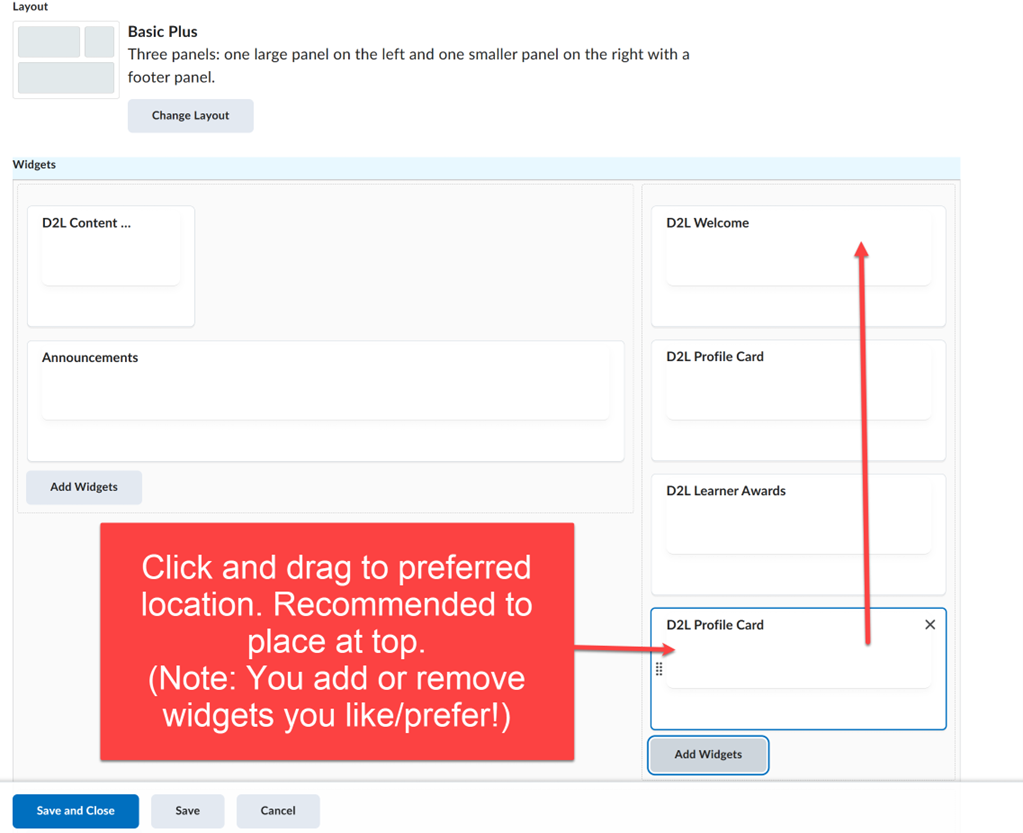
Task: Grab the drag handle on the selected widget
Action: (x=659, y=669)
